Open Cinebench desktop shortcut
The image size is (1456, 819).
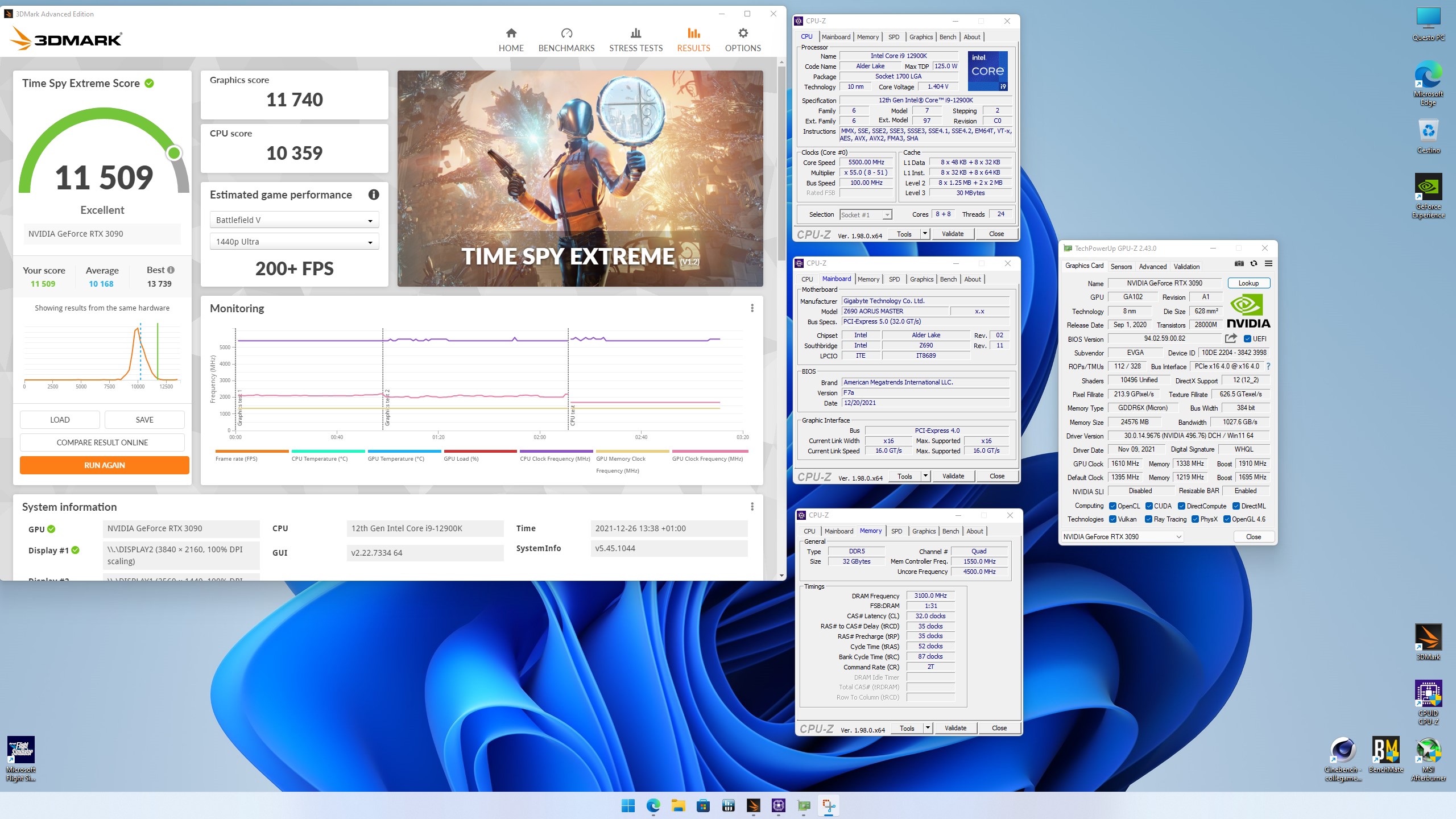pos(1343,759)
